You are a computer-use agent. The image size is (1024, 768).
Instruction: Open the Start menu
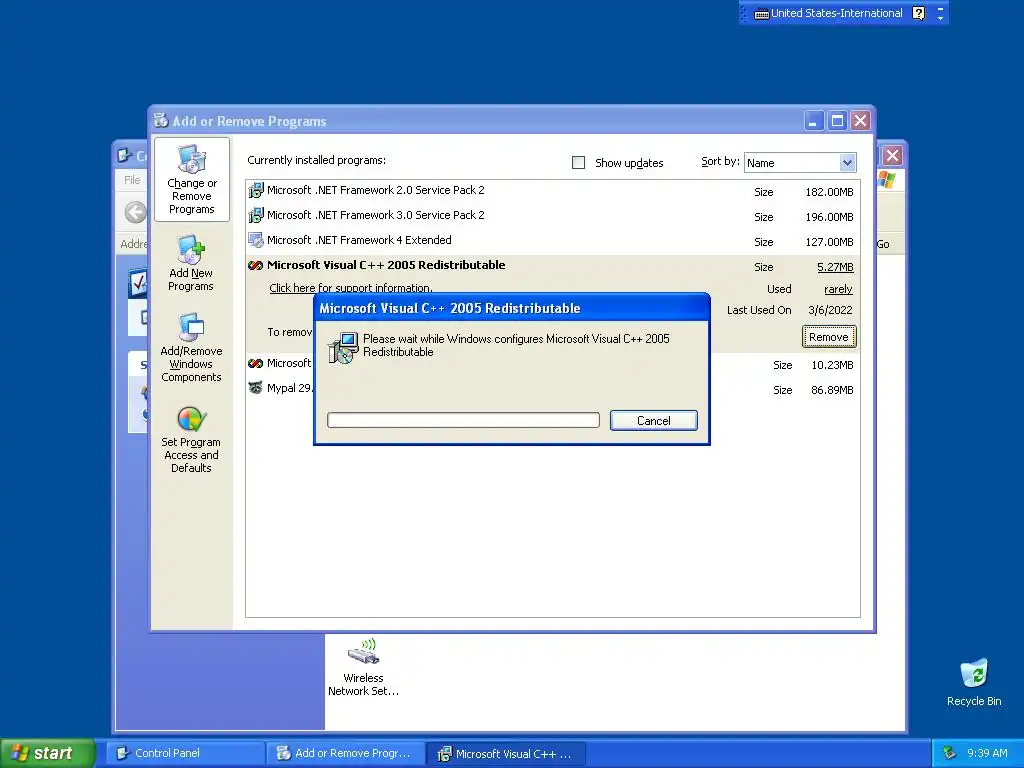[x=47, y=753]
